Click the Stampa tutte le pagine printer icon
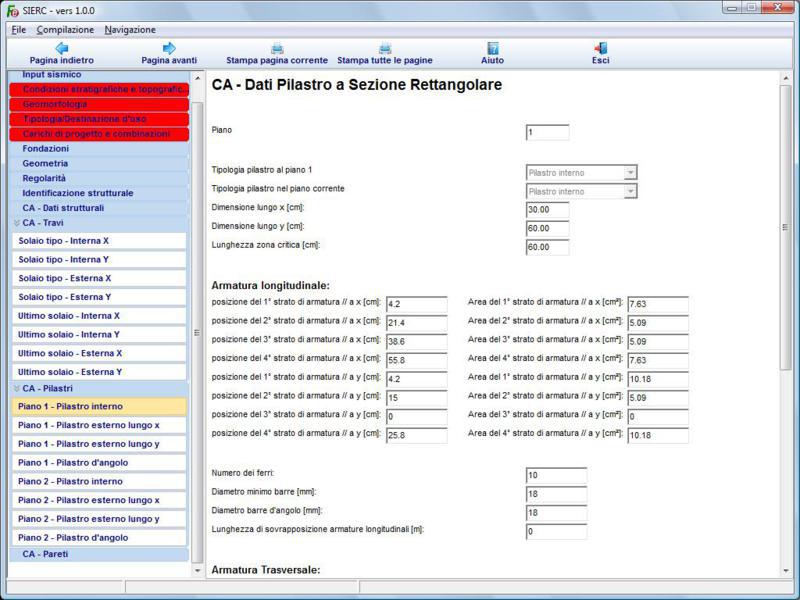Screen dimensions: 800x600 coord(385,48)
